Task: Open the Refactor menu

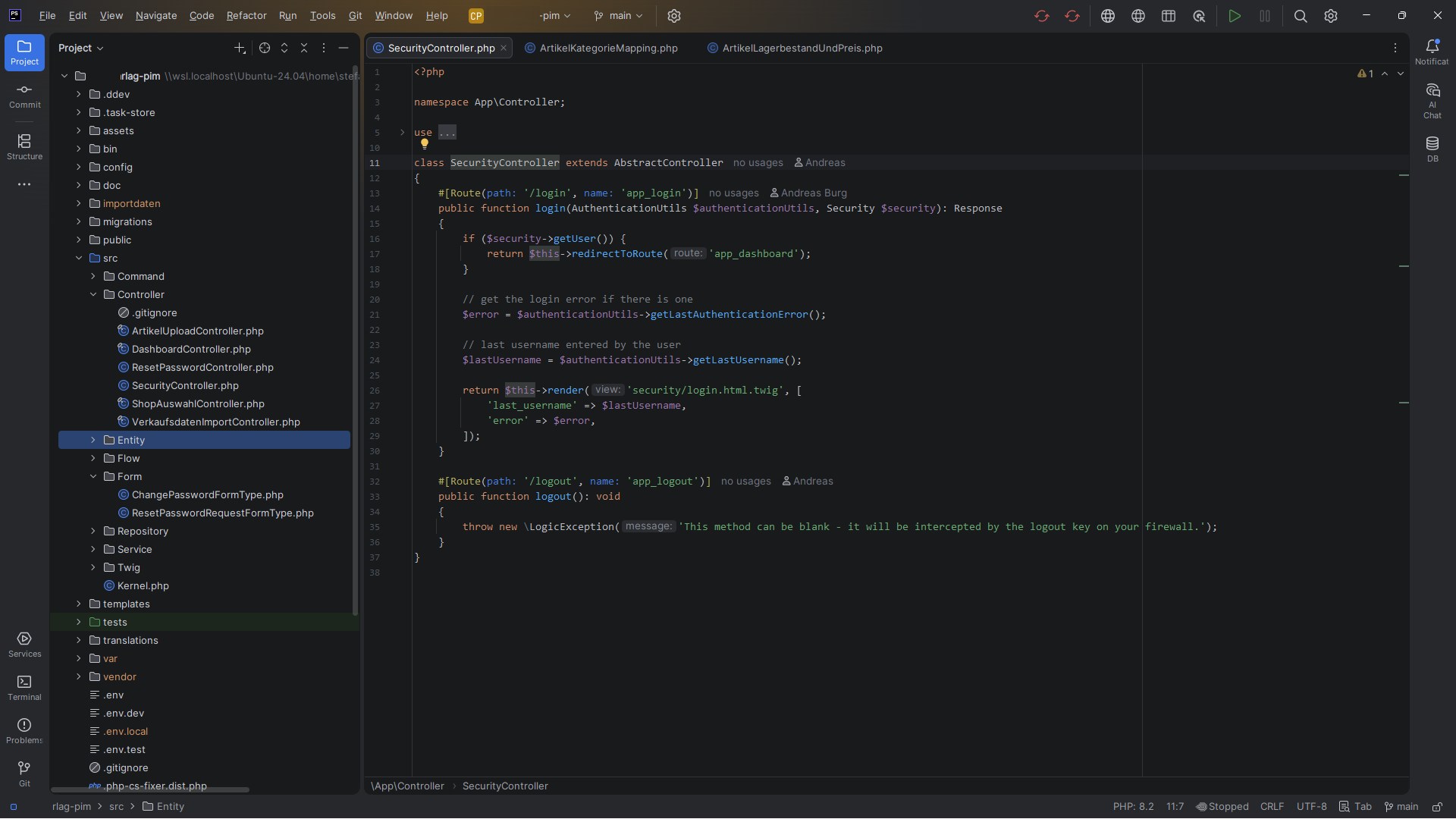Action: point(246,16)
